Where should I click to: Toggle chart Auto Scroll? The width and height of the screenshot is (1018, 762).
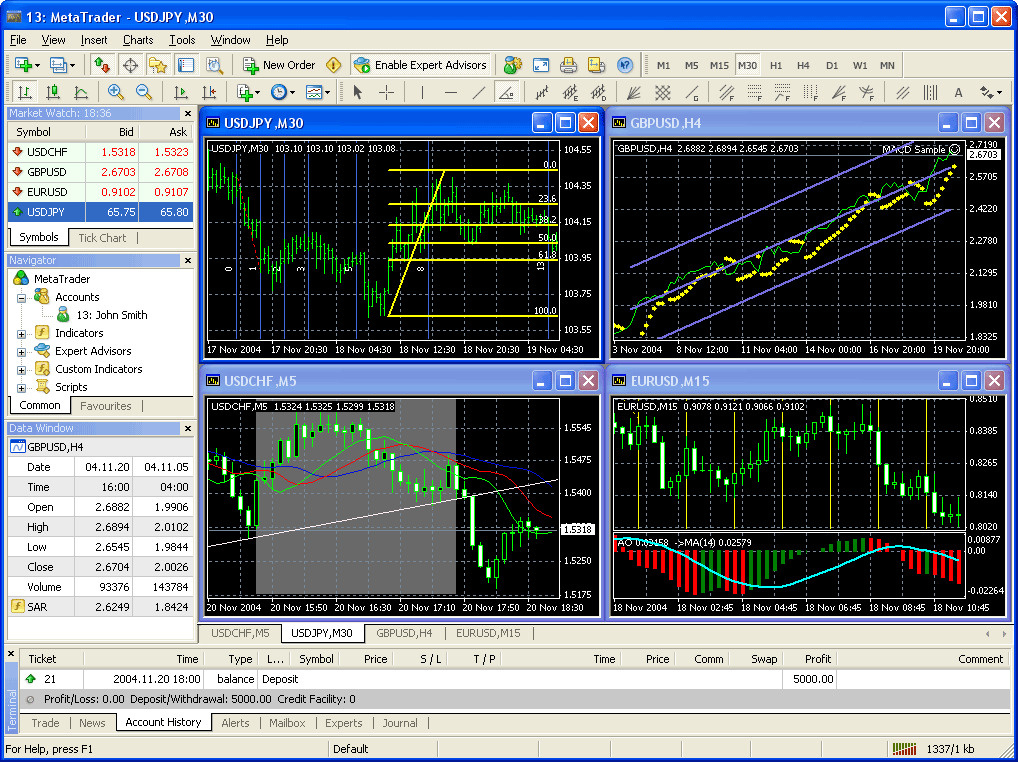pos(183,92)
